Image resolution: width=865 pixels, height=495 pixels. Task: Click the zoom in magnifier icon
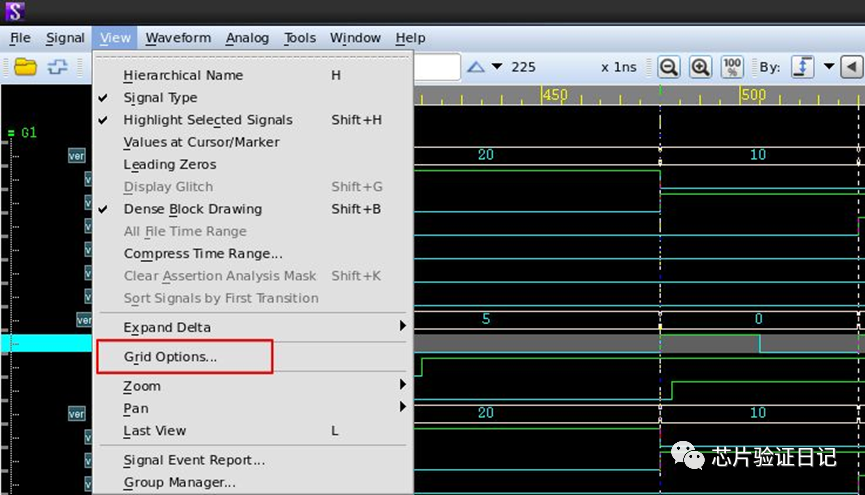[700, 67]
